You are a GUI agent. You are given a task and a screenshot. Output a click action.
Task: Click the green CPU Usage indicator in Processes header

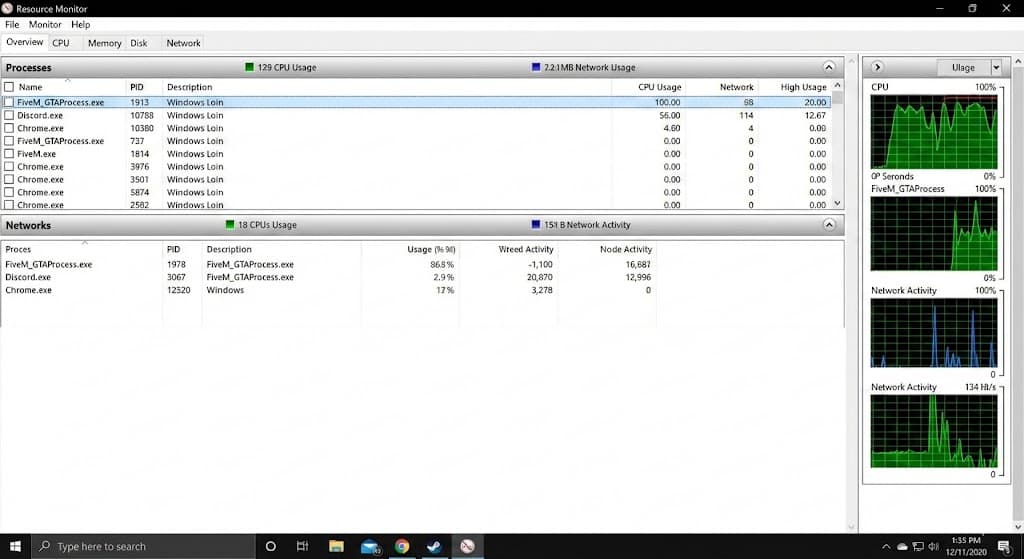click(249, 67)
